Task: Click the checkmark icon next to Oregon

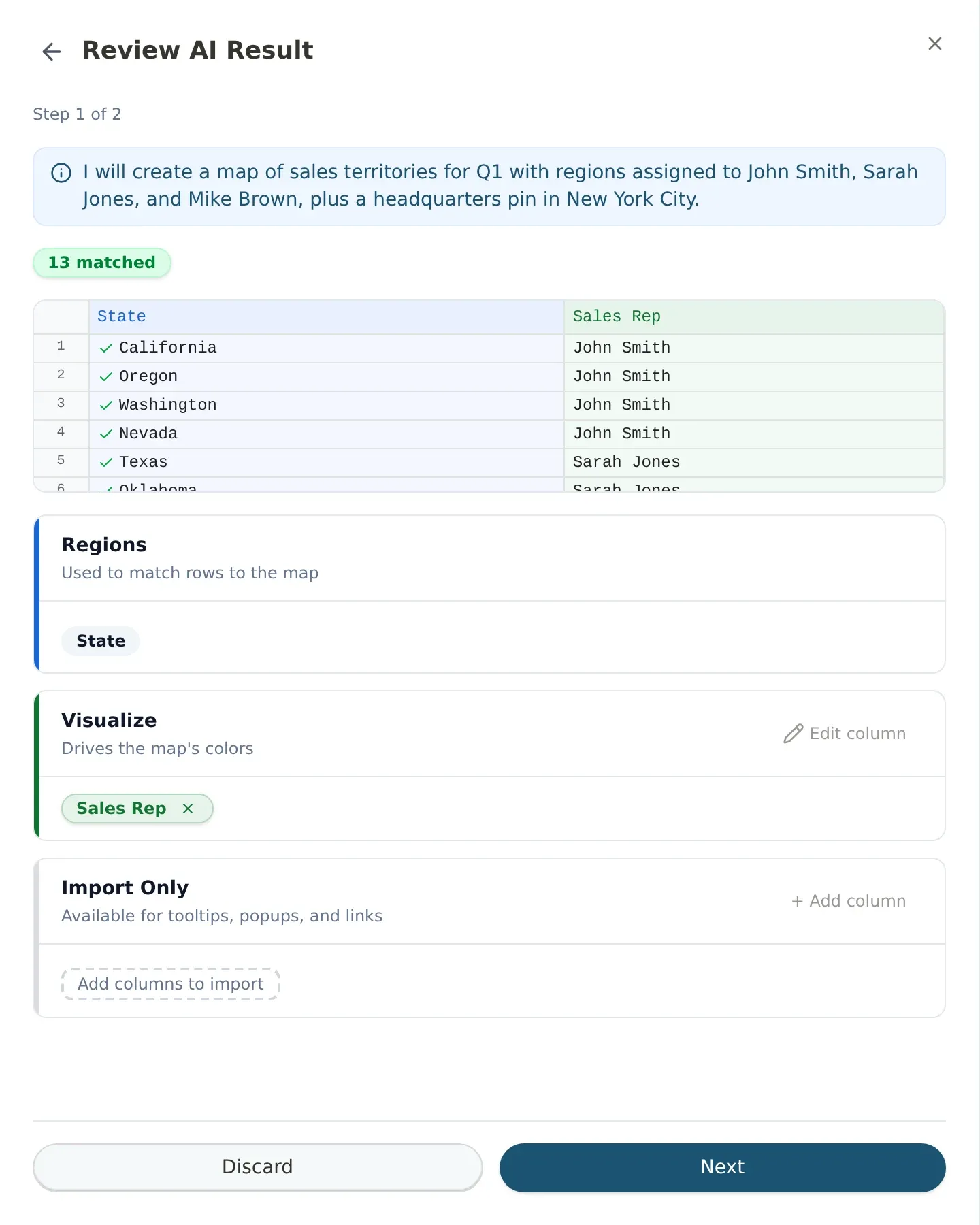Action: pos(106,377)
